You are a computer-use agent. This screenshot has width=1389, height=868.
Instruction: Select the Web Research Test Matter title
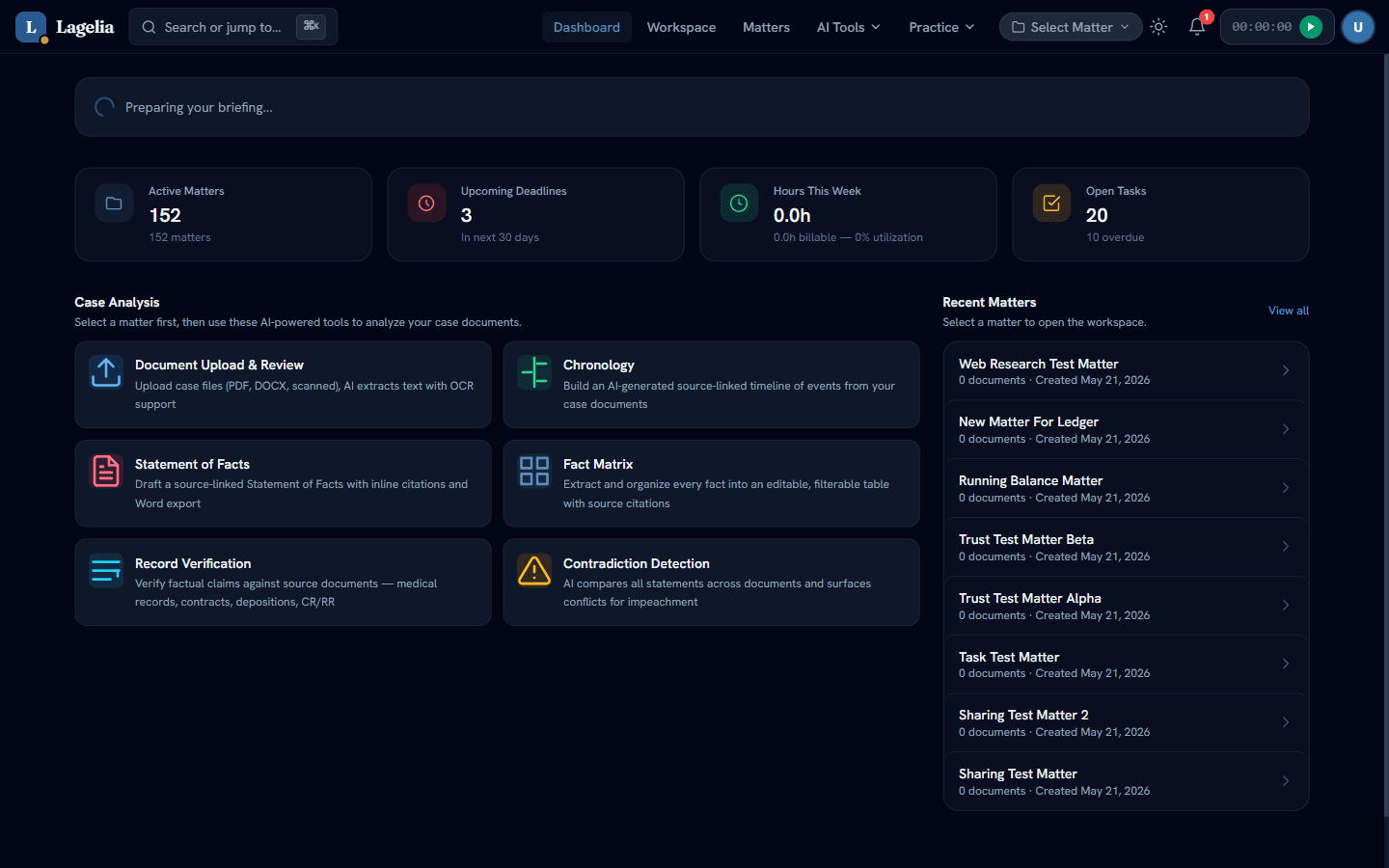(1038, 364)
